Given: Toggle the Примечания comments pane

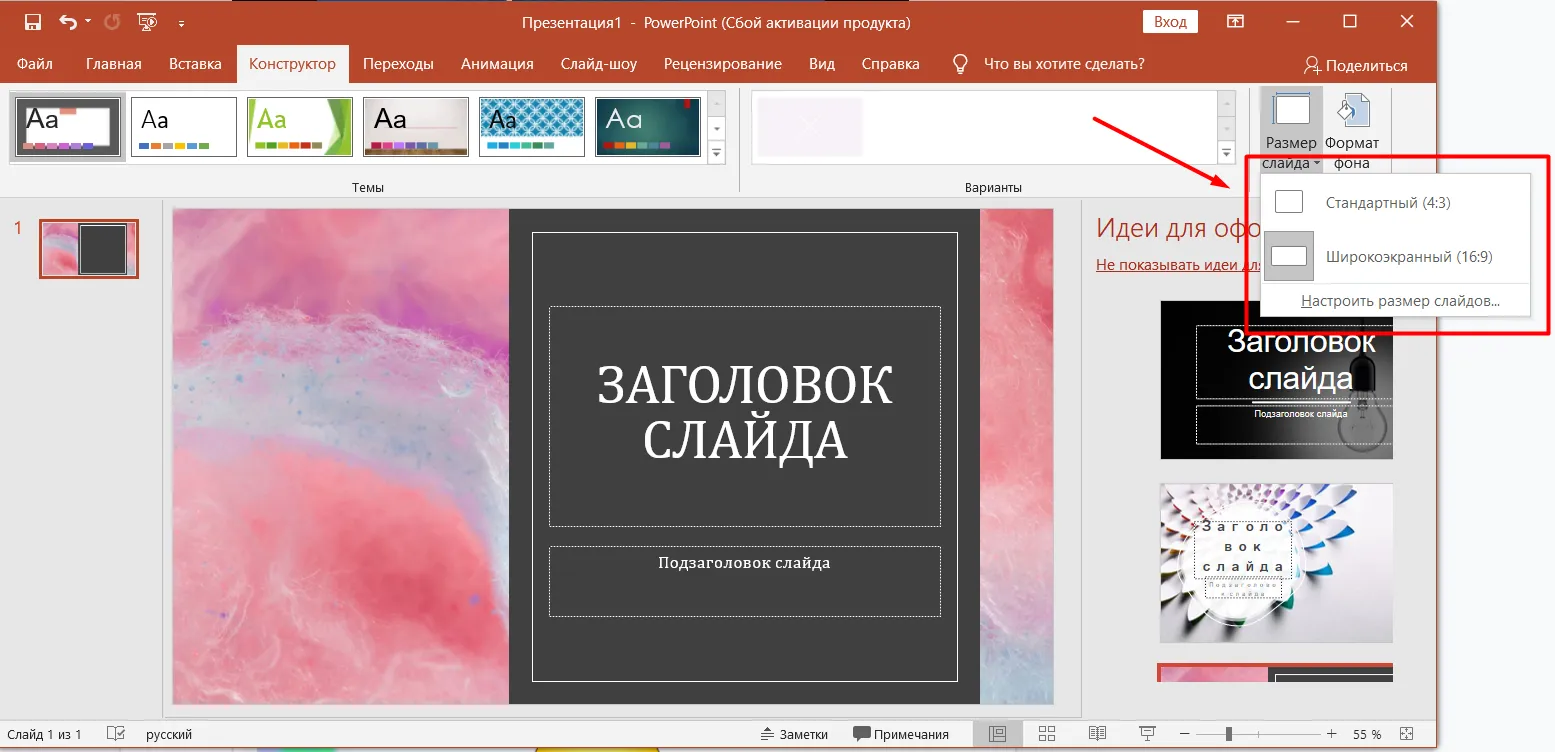Looking at the screenshot, I should [900, 734].
